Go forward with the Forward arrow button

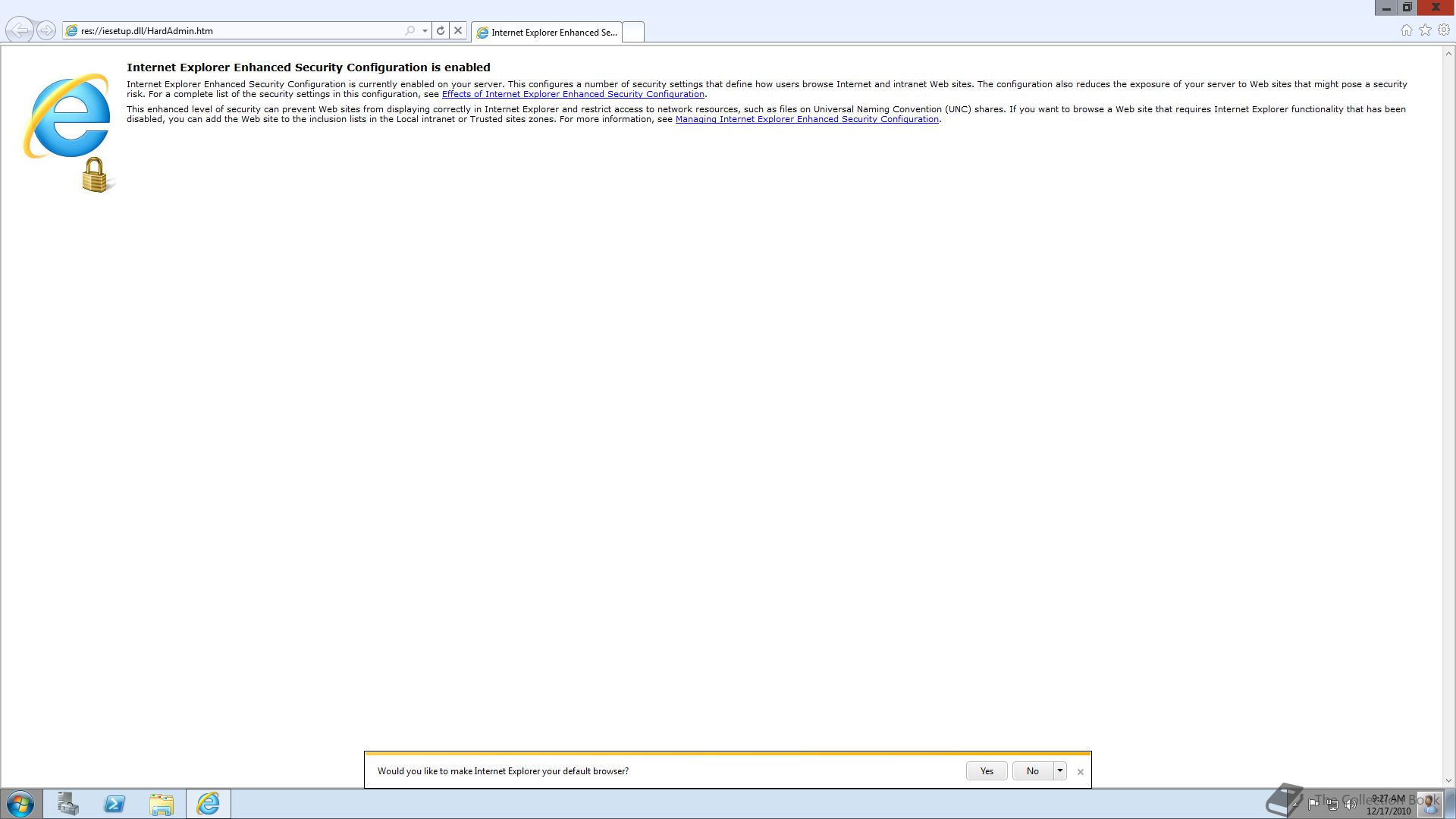[x=46, y=30]
